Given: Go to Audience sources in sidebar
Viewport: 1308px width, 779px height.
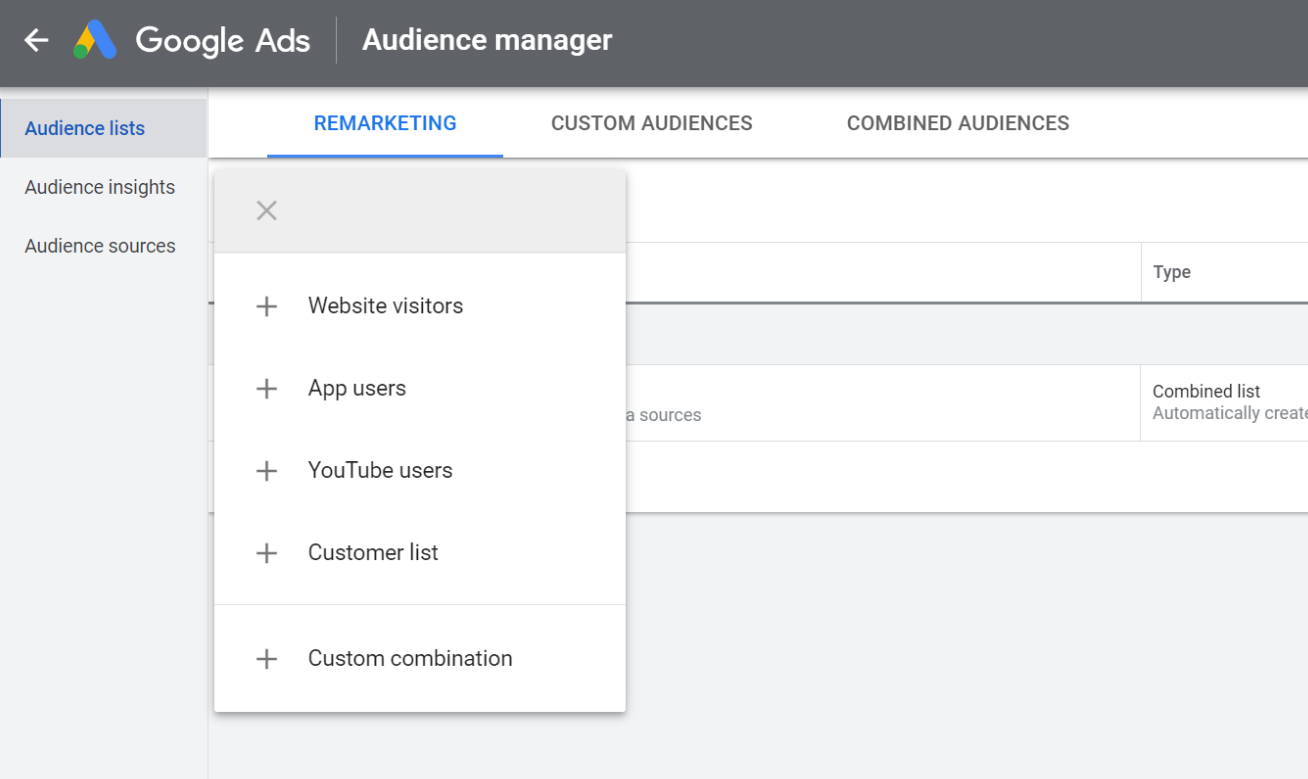Looking at the screenshot, I should pyautogui.click(x=104, y=246).
